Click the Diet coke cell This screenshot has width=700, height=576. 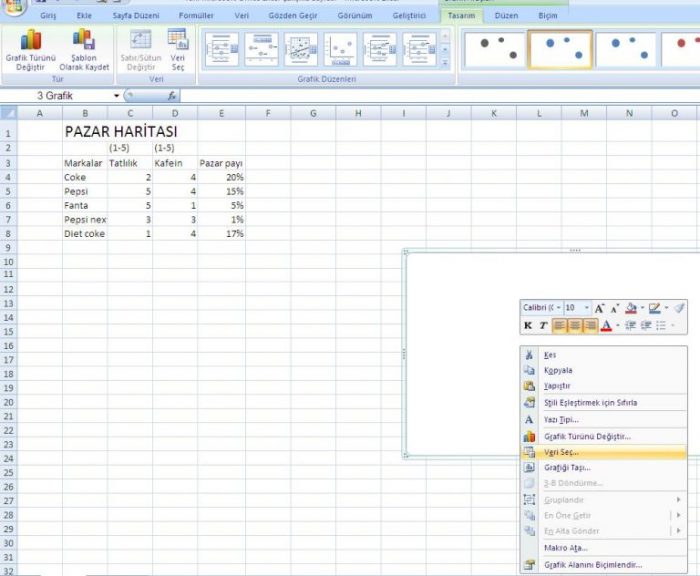[85, 234]
